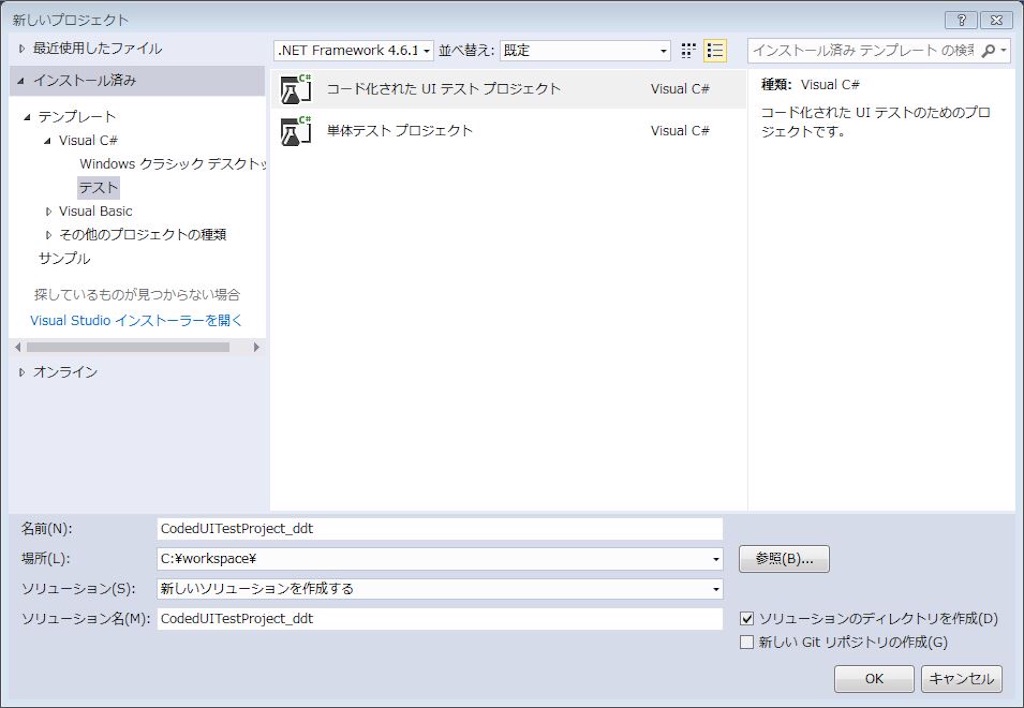
Task: Expand the オンライン section
Action: pos(22,372)
